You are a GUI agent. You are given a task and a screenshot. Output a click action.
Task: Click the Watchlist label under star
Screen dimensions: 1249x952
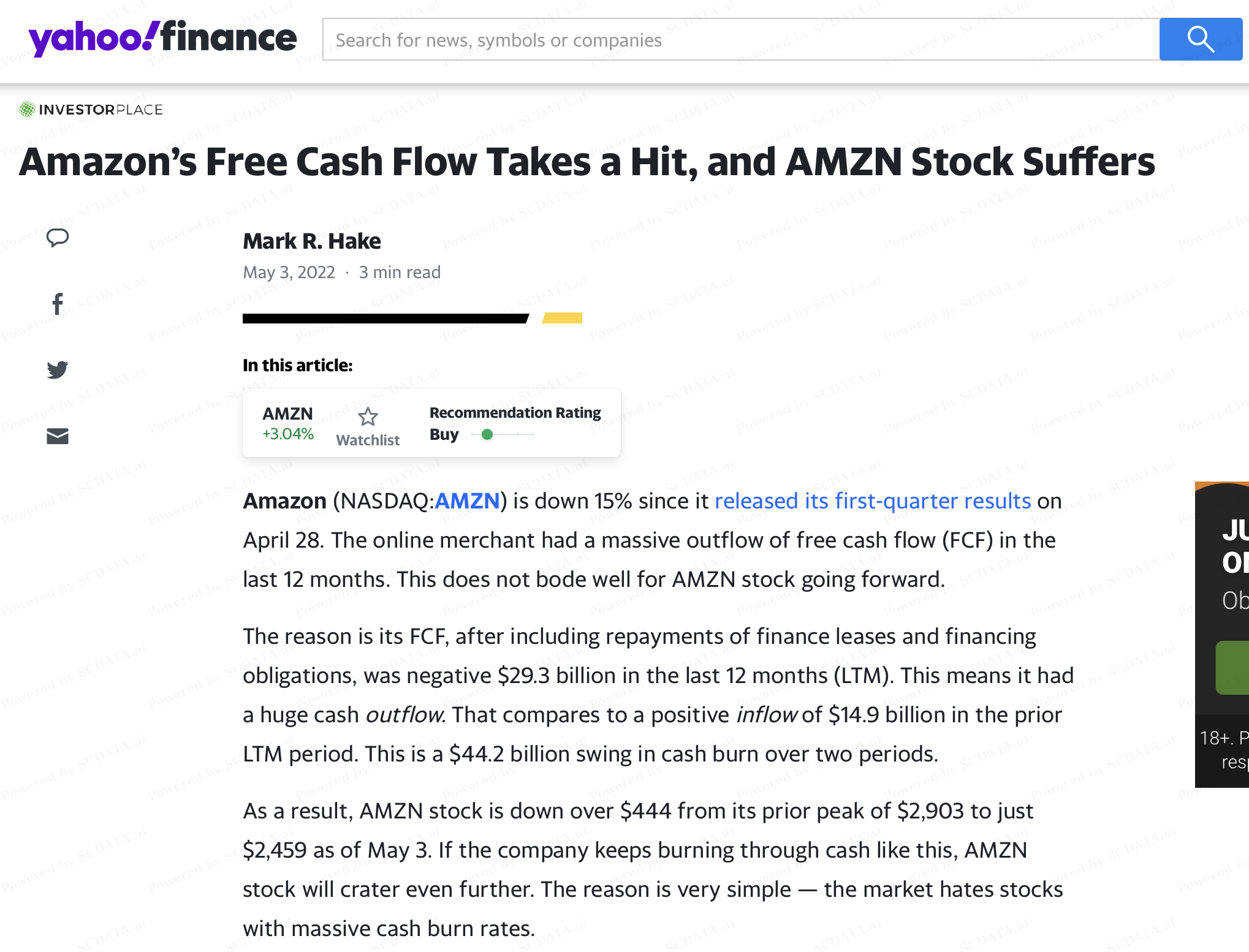click(x=368, y=440)
